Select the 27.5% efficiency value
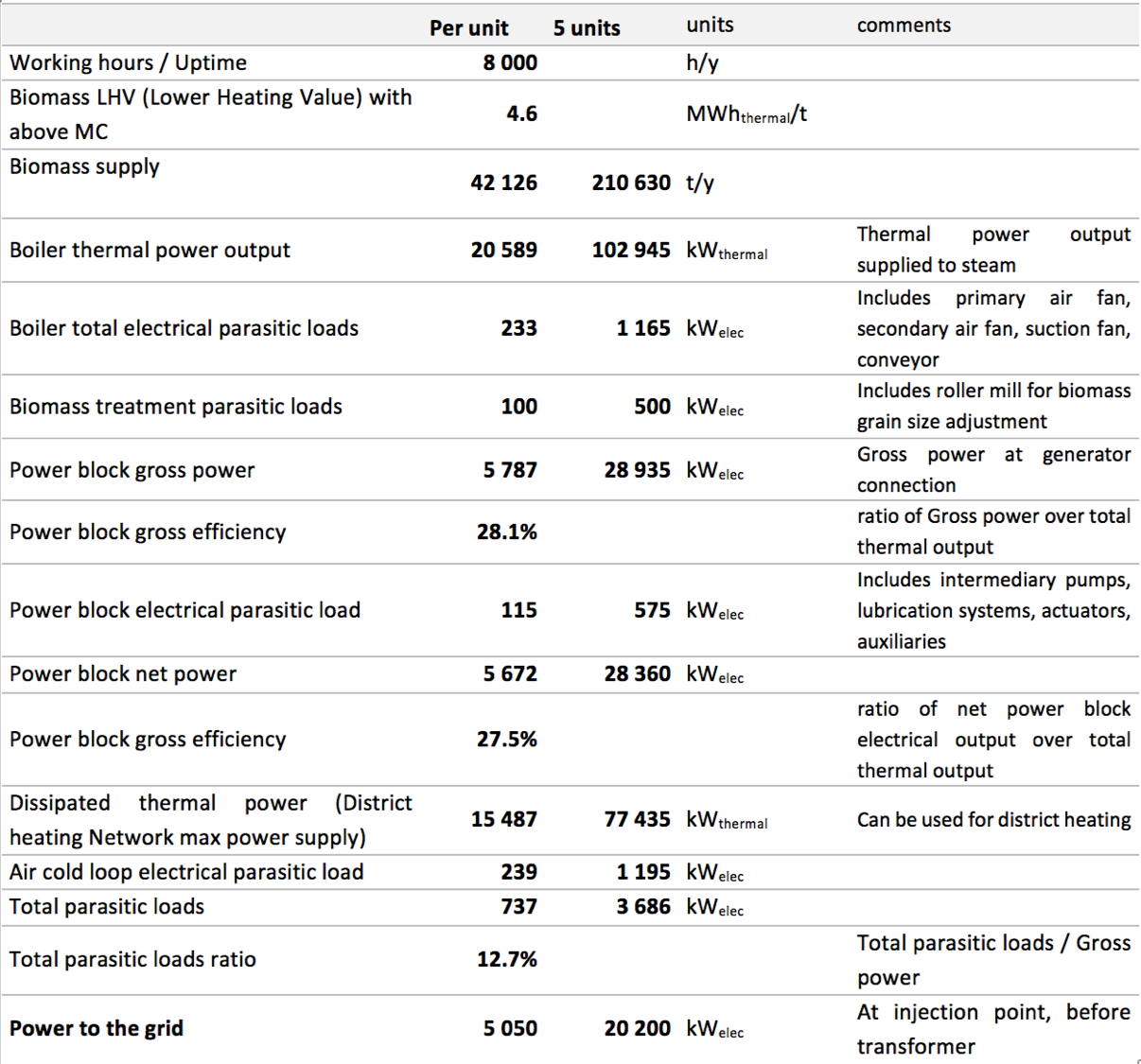Image resolution: width=1141 pixels, height=1064 pixels. click(506, 739)
